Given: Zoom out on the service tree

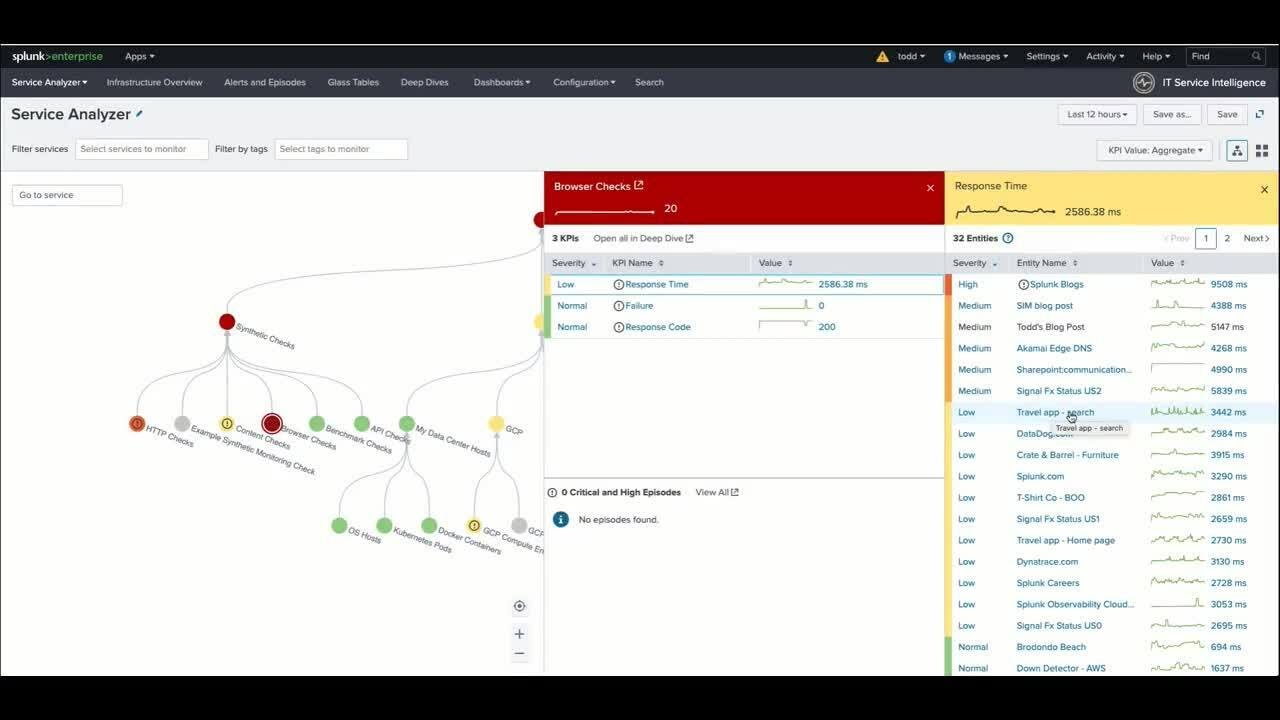Looking at the screenshot, I should click(x=519, y=654).
